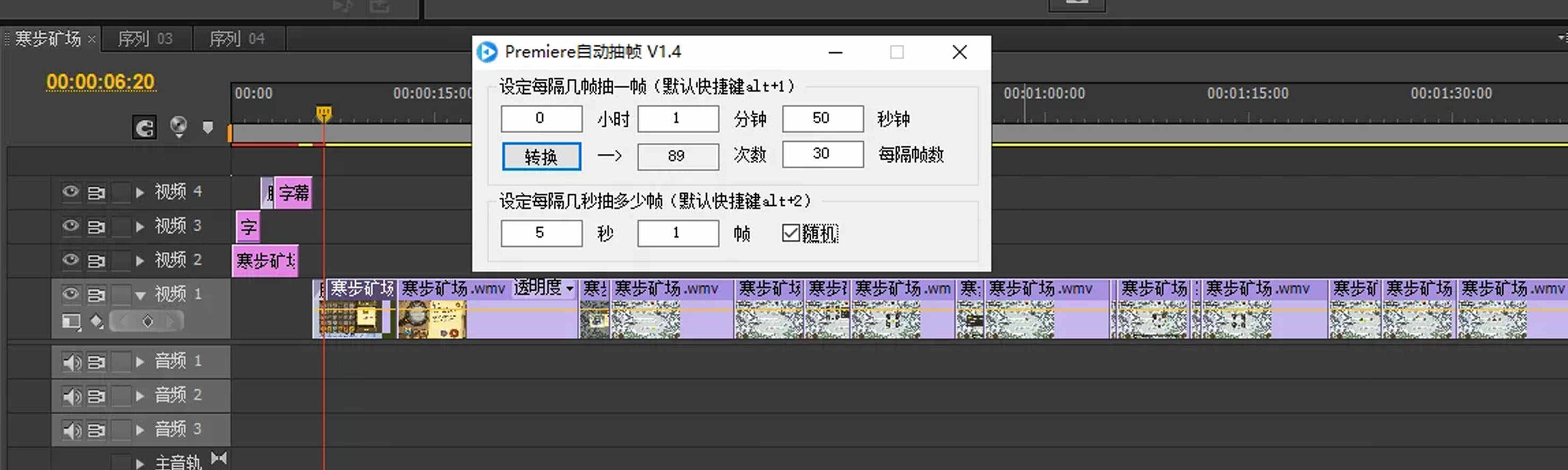This screenshot has width=1568, height=470.
Task: Click the 帧 input field showing 1
Action: pyautogui.click(x=678, y=233)
